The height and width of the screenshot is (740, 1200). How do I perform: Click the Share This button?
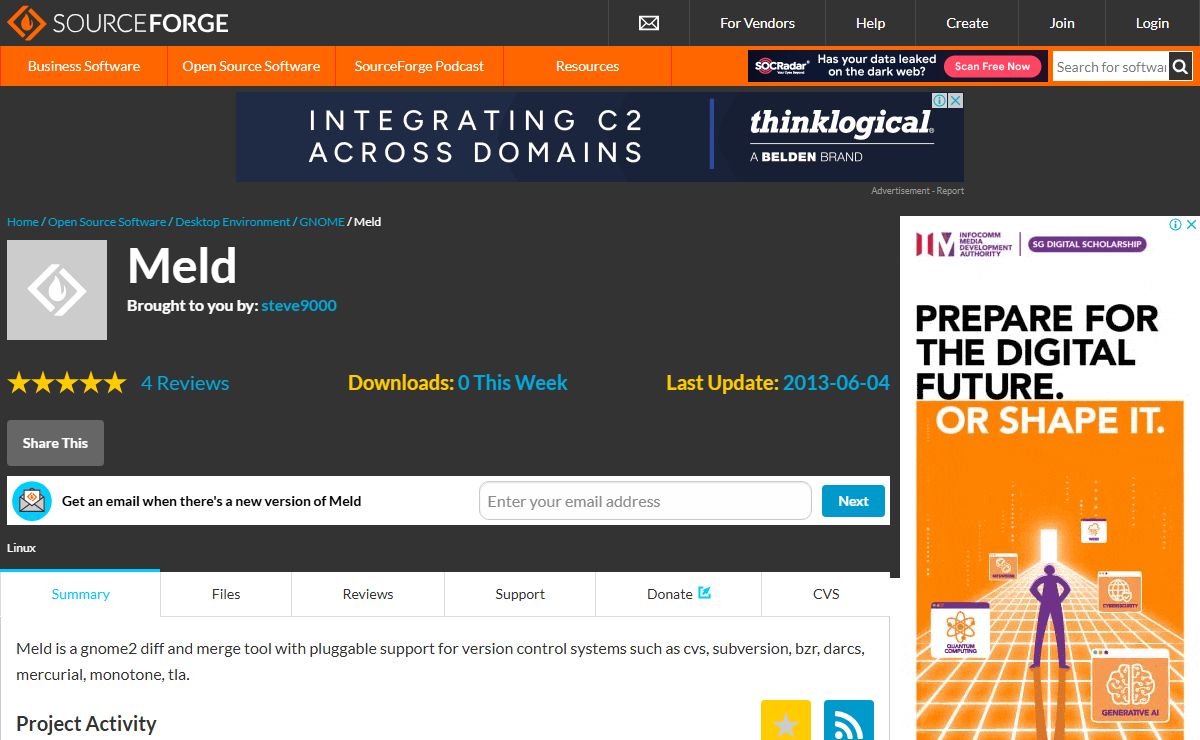coord(55,443)
